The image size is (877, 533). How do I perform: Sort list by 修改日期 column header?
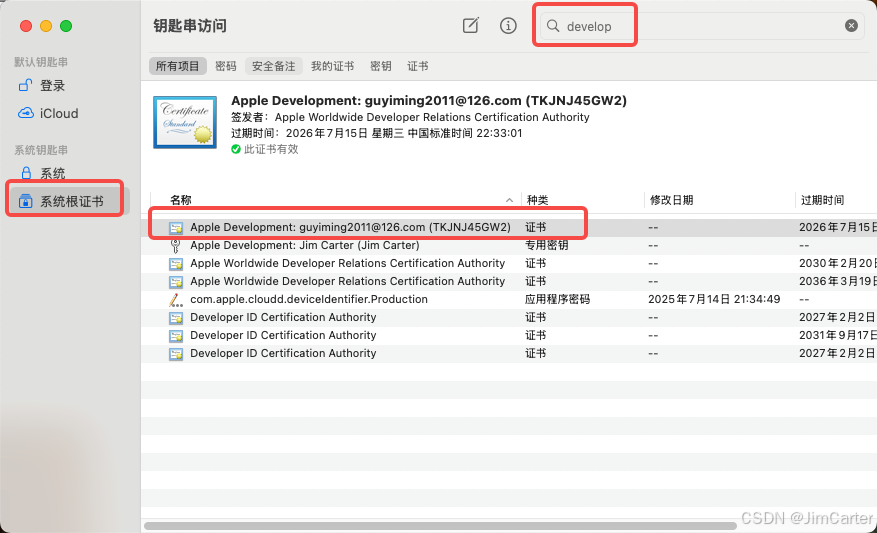671,200
